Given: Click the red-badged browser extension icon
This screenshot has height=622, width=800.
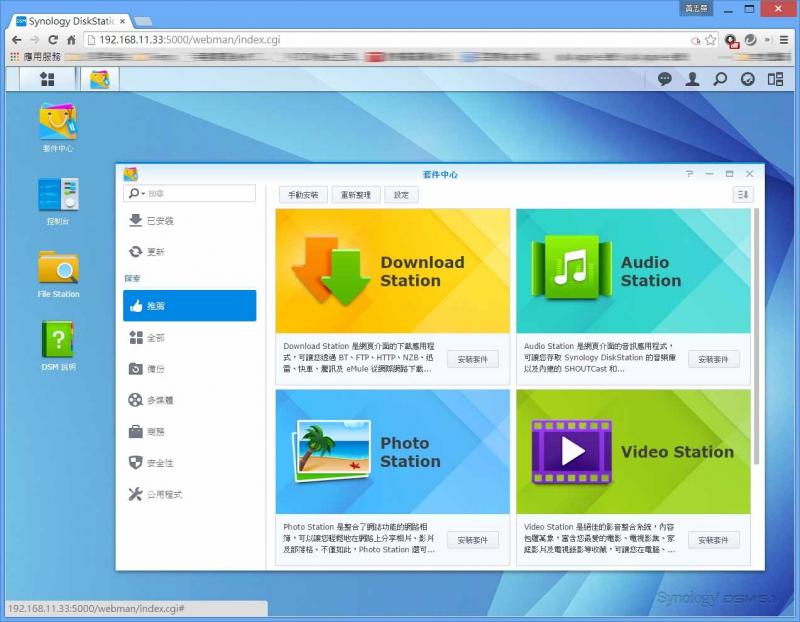Looking at the screenshot, I should pyautogui.click(x=731, y=40).
